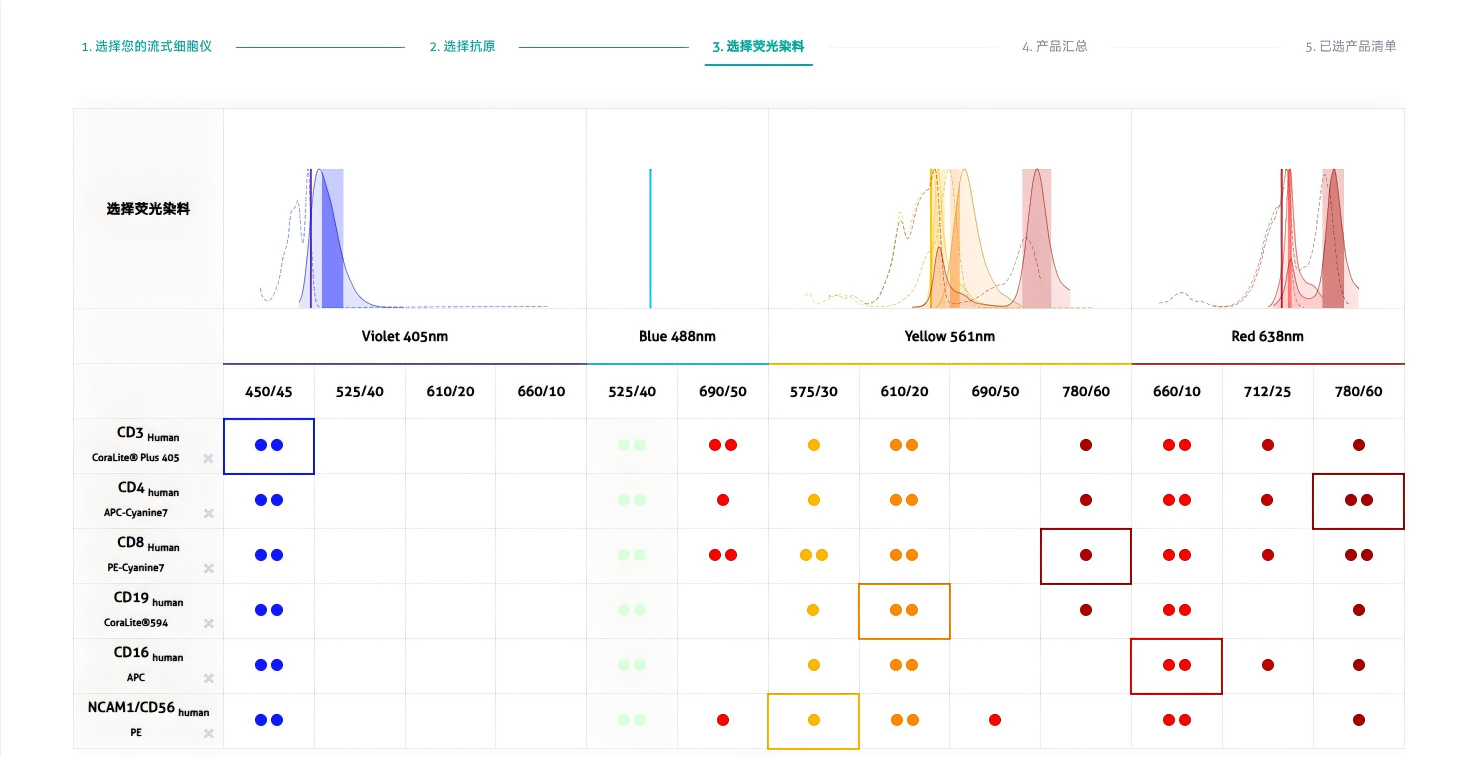1474x757 pixels.
Task: Select CD16 red dots in 660/10 cell
Action: (x=1176, y=665)
